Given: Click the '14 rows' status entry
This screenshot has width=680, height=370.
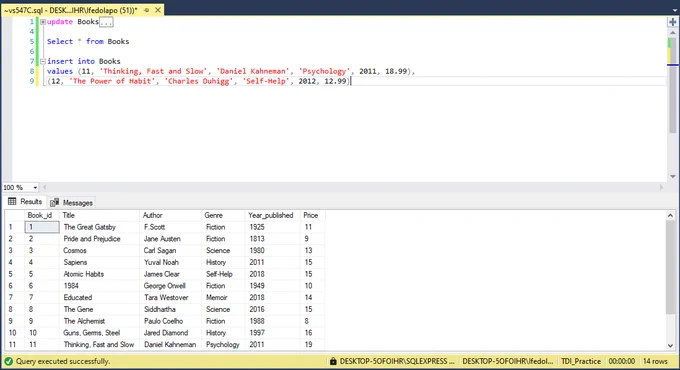Looking at the screenshot, I should tap(655, 361).
